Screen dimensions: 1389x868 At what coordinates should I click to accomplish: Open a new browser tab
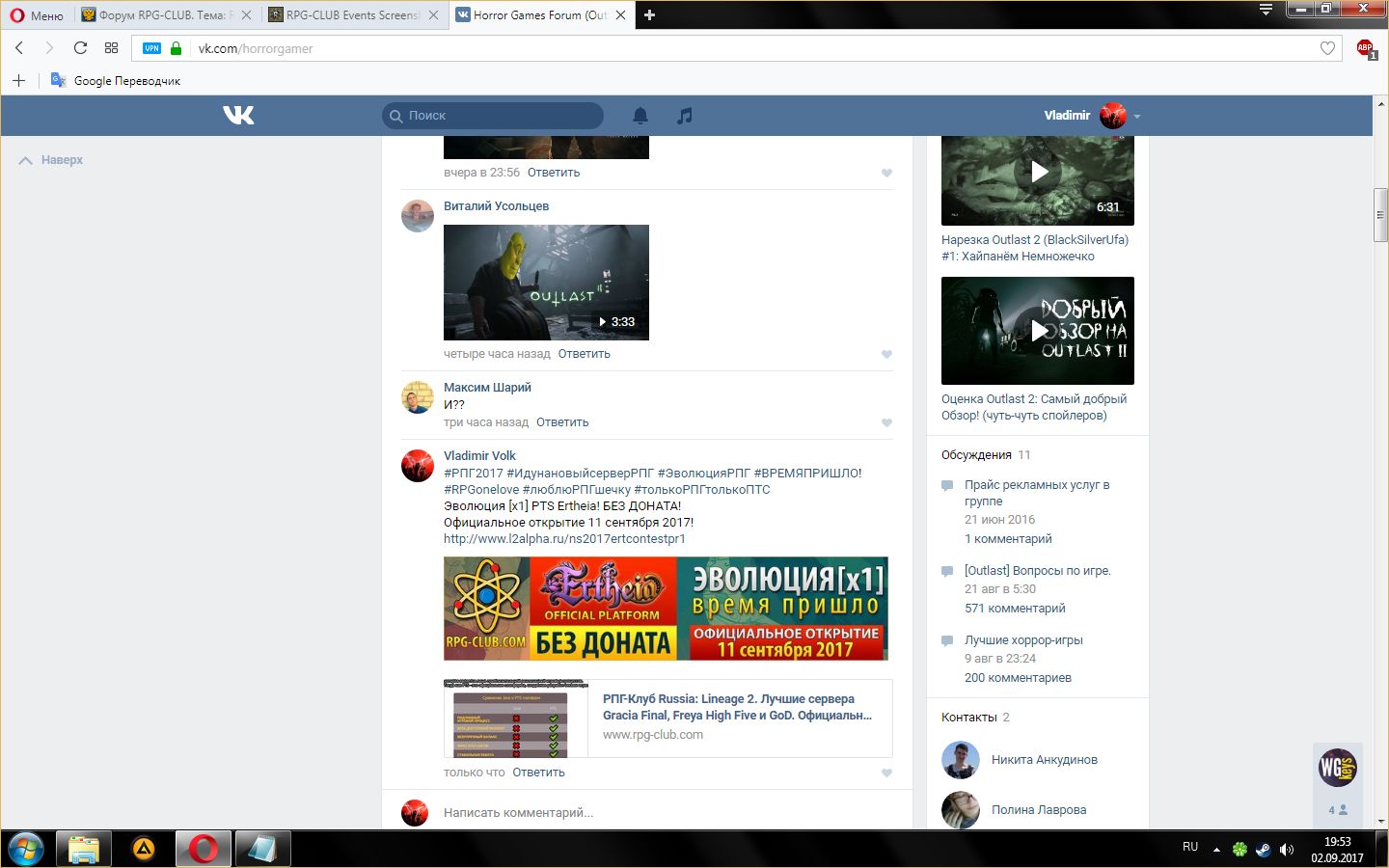click(649, 15)
